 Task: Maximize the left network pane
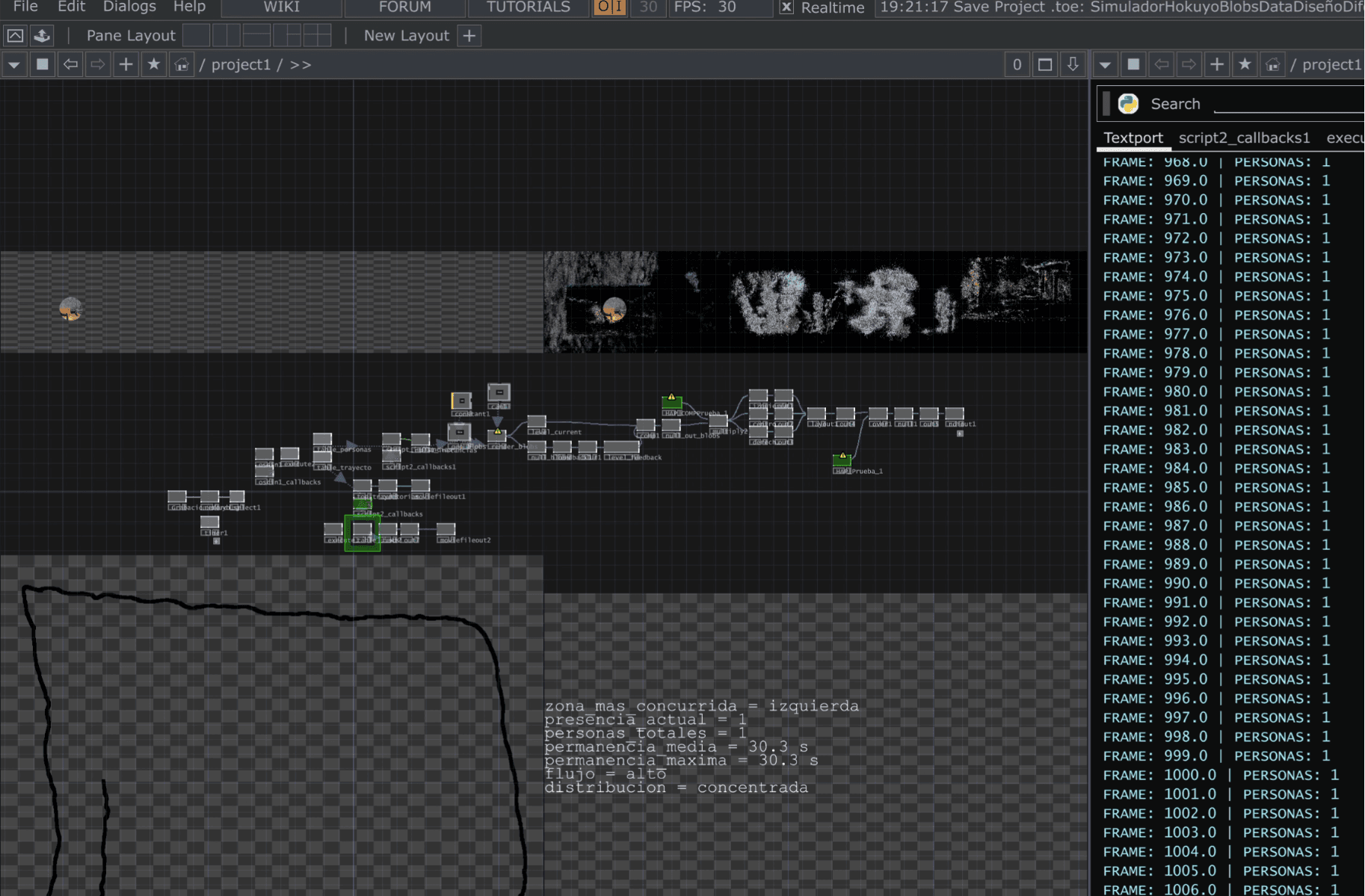(1045, 65)
